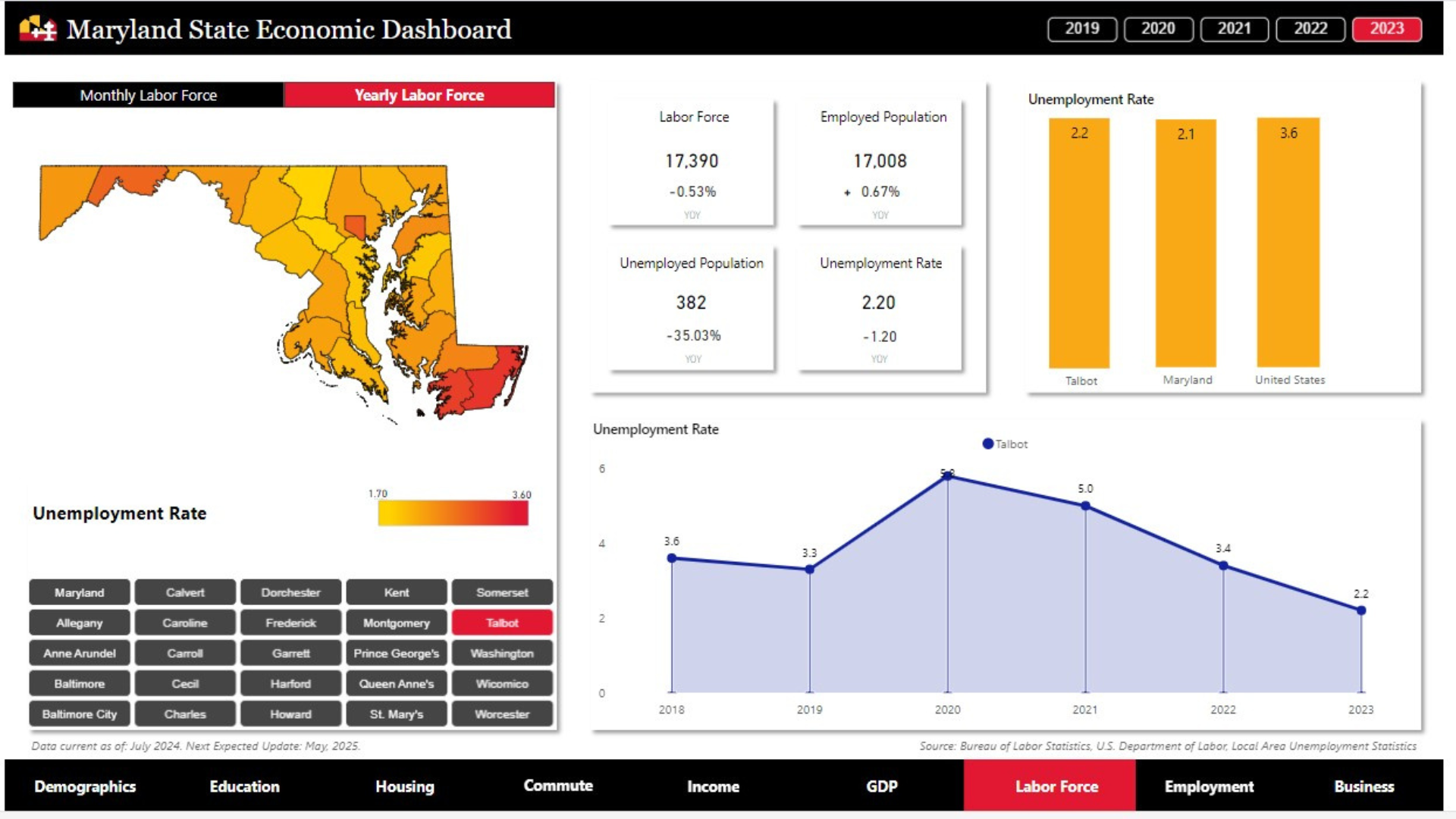Click the Baltimore City county button
Viewport: 1456px width, 819px height.
pyautogui.click(x=80, y=714)
